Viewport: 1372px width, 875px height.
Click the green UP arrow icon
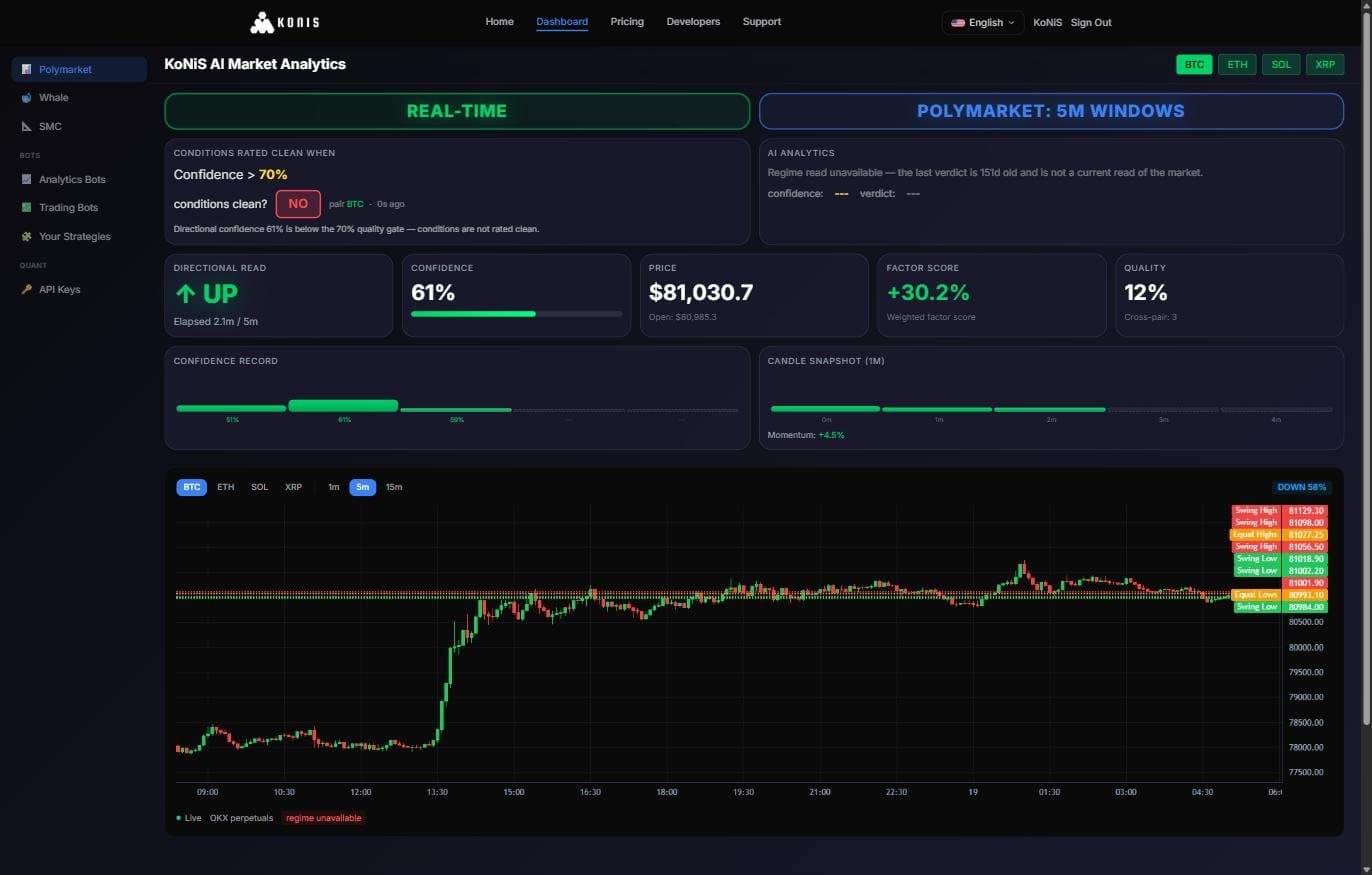pyautogui.click(x=184, y=294)
